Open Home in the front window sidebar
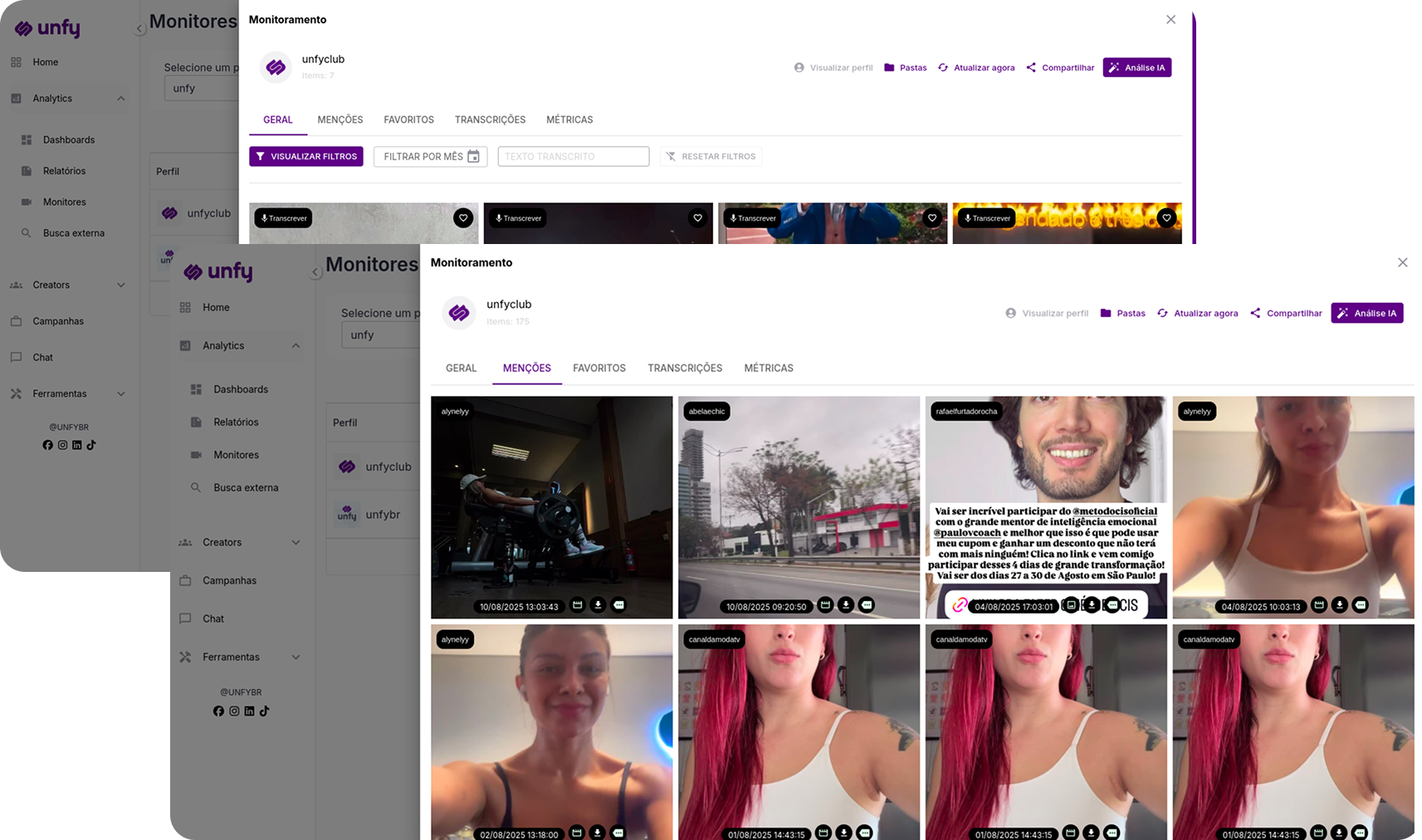Screen dimensions: 1422x840 216,307
